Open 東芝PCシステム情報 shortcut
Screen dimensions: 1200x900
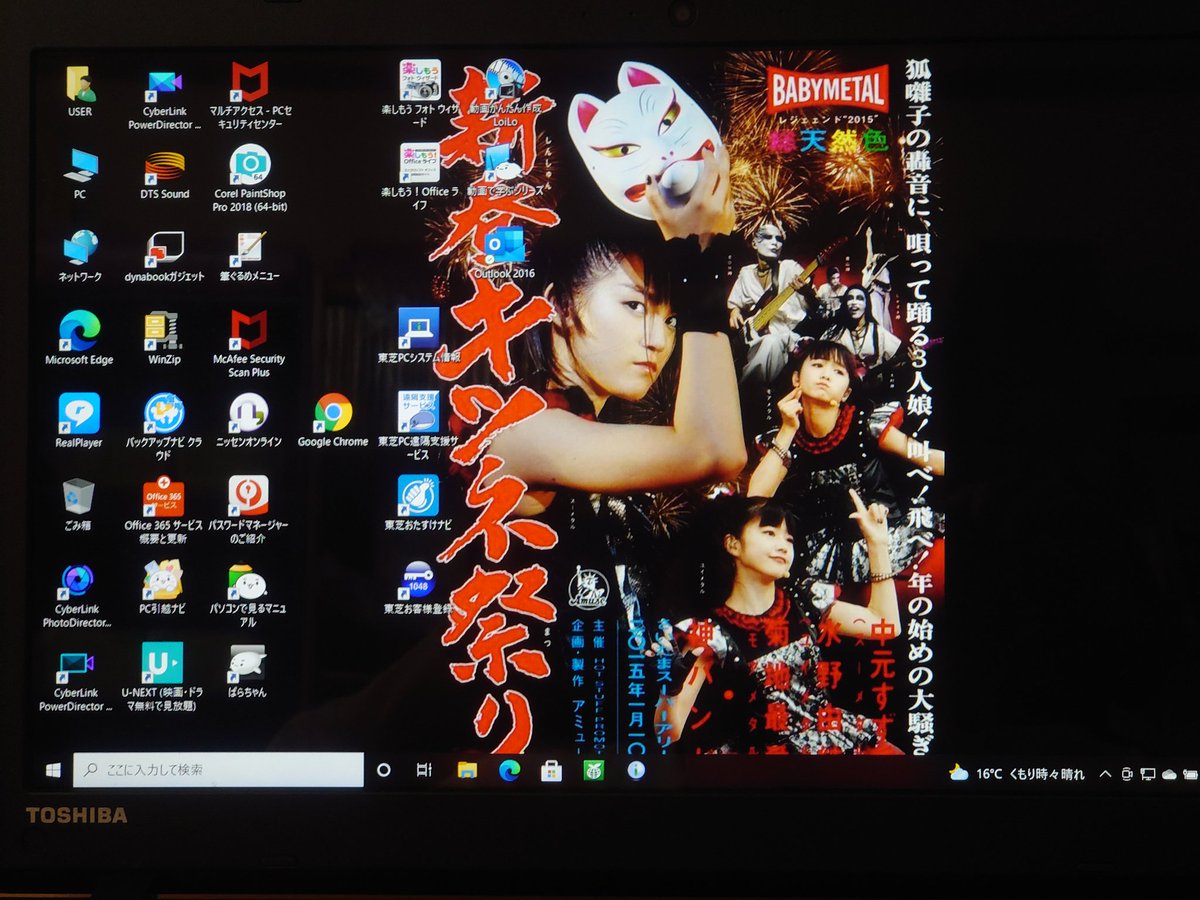click(418, 336)
